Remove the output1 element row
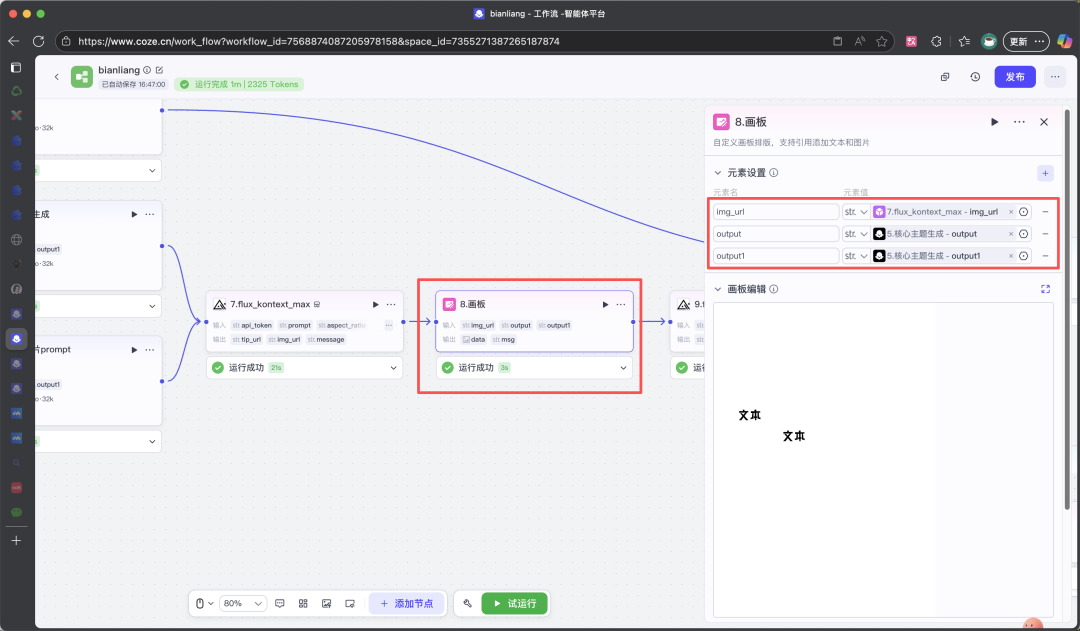 1045,256
